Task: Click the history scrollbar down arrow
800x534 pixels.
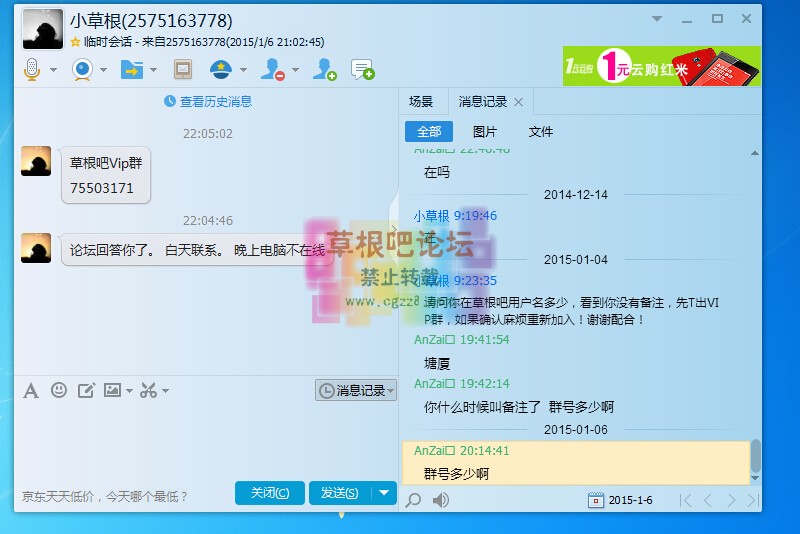Action: click(x=755, y=478)
